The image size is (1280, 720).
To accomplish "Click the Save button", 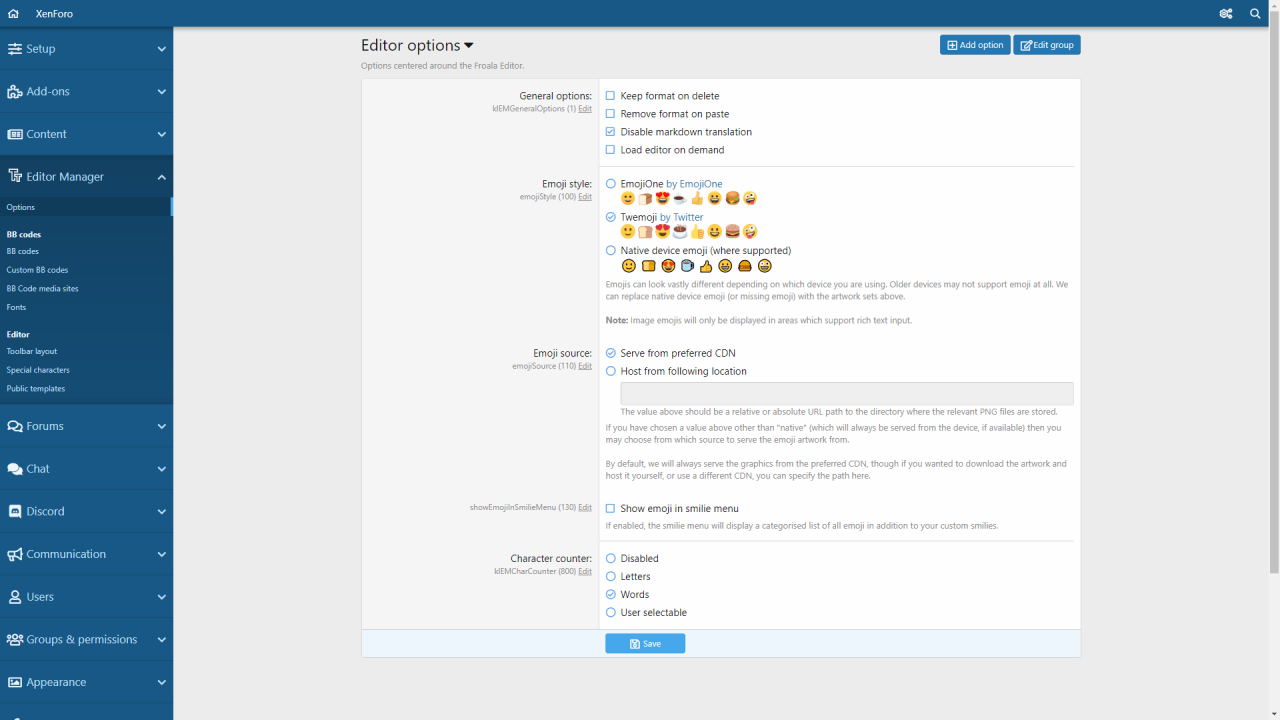I will click(x=645, y=644).
